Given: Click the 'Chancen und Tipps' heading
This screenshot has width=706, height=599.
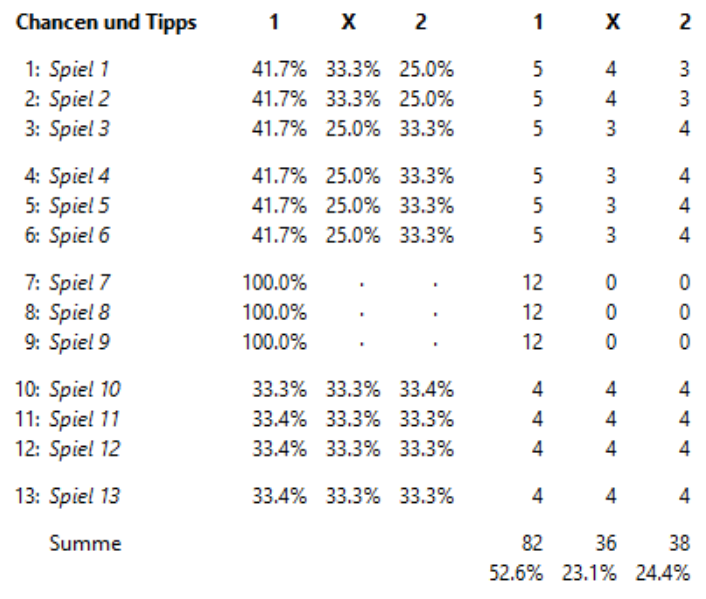Looking at the screenshot, I should click(x=106, y=23).
